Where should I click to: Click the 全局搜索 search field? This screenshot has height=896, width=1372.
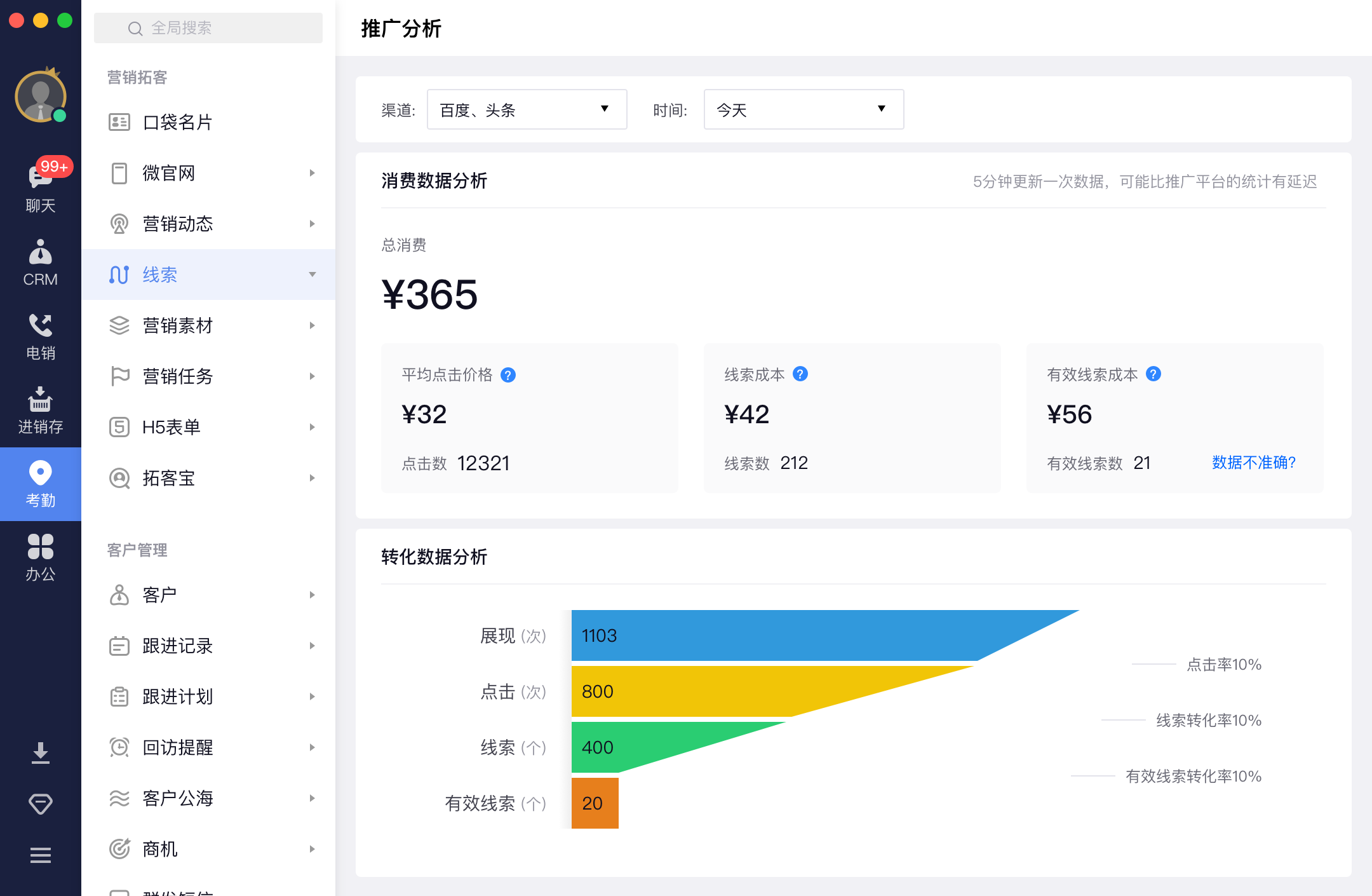[x=208, y=28]
